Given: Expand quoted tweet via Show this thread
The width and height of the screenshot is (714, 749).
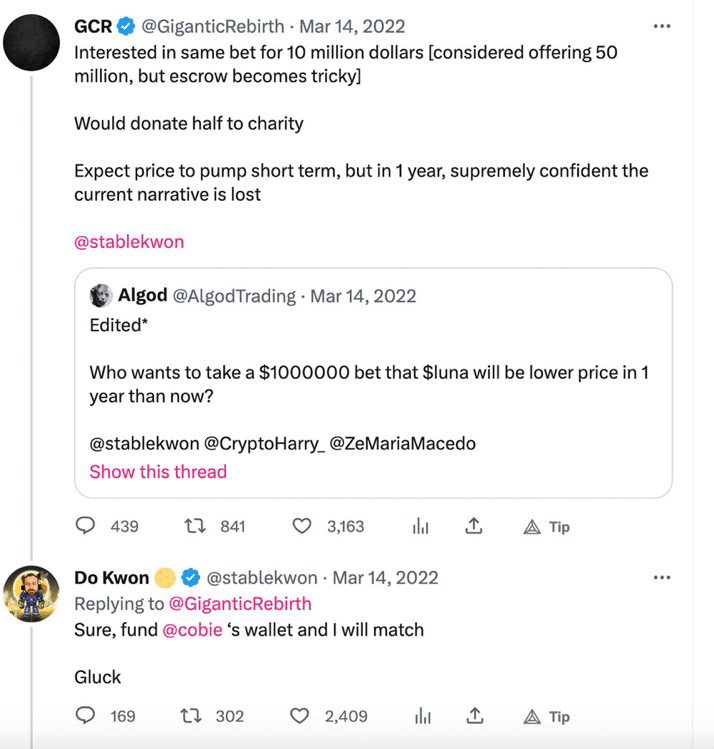Looking at the screenshot, I should click(158, 471).
